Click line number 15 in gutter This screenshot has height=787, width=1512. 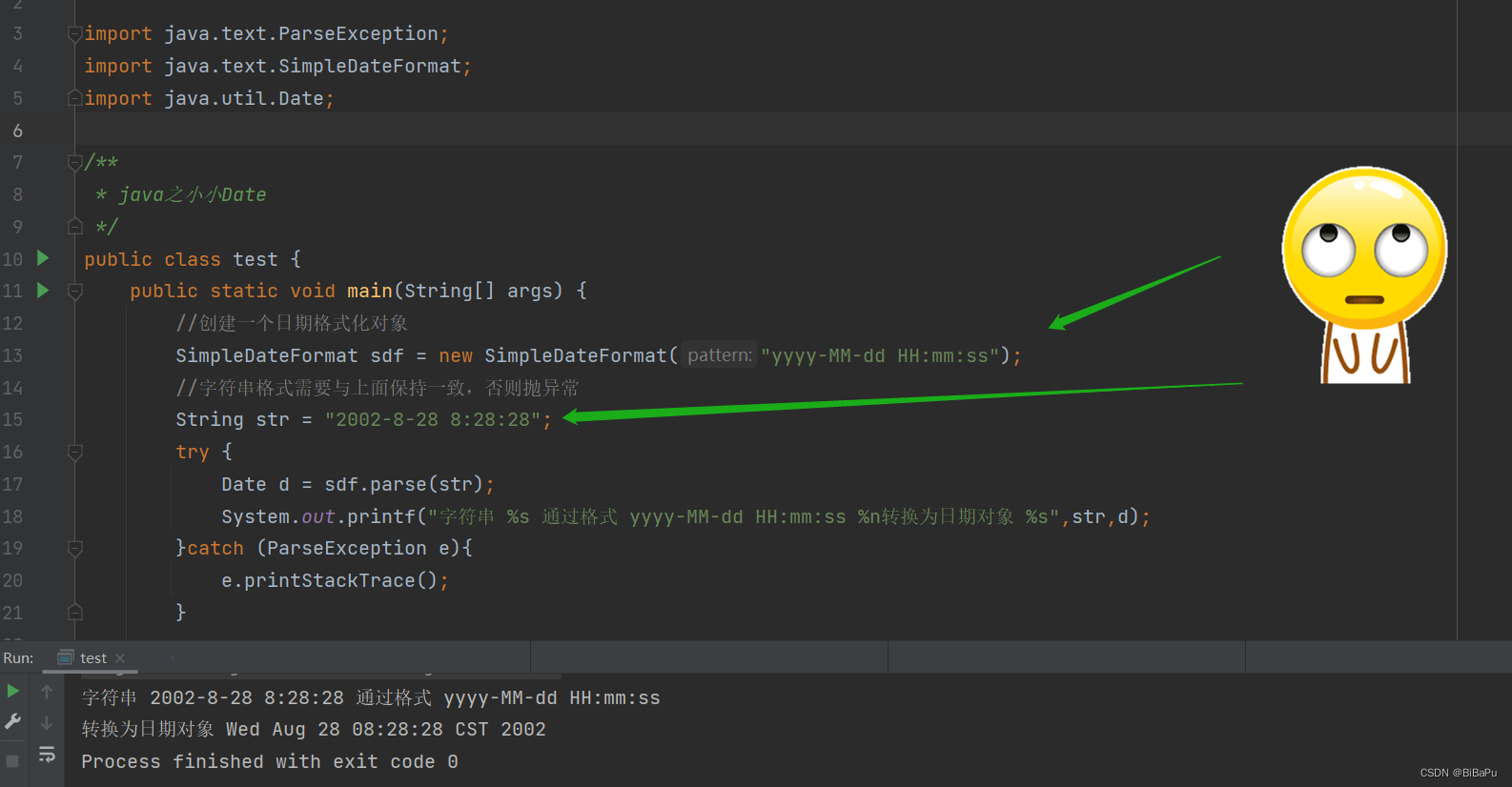pyautogui.click(x=12, y=419)
